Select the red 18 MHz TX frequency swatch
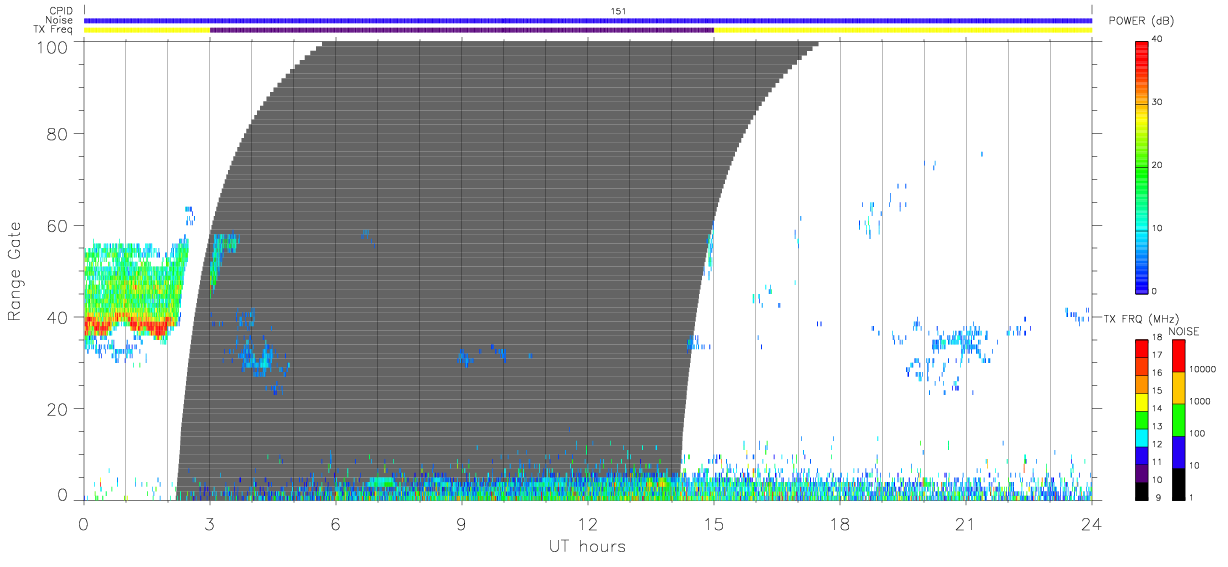 (1141, 348)
